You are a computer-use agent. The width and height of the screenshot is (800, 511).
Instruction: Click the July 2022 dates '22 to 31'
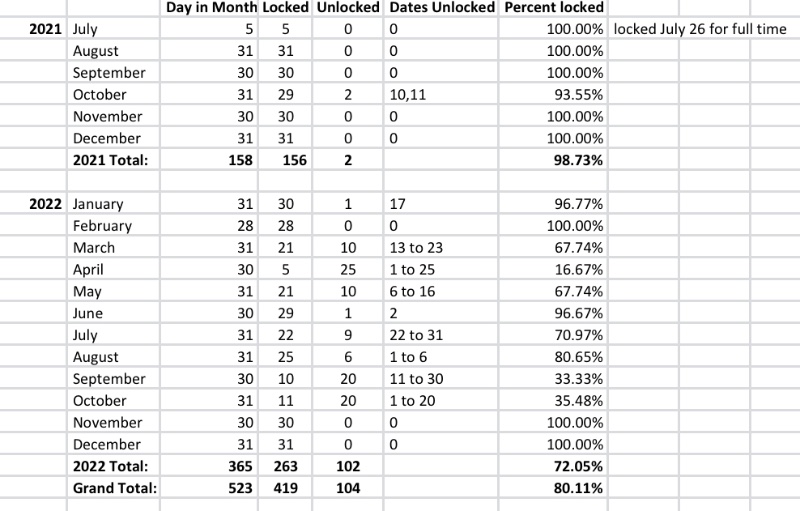(441, 335)
